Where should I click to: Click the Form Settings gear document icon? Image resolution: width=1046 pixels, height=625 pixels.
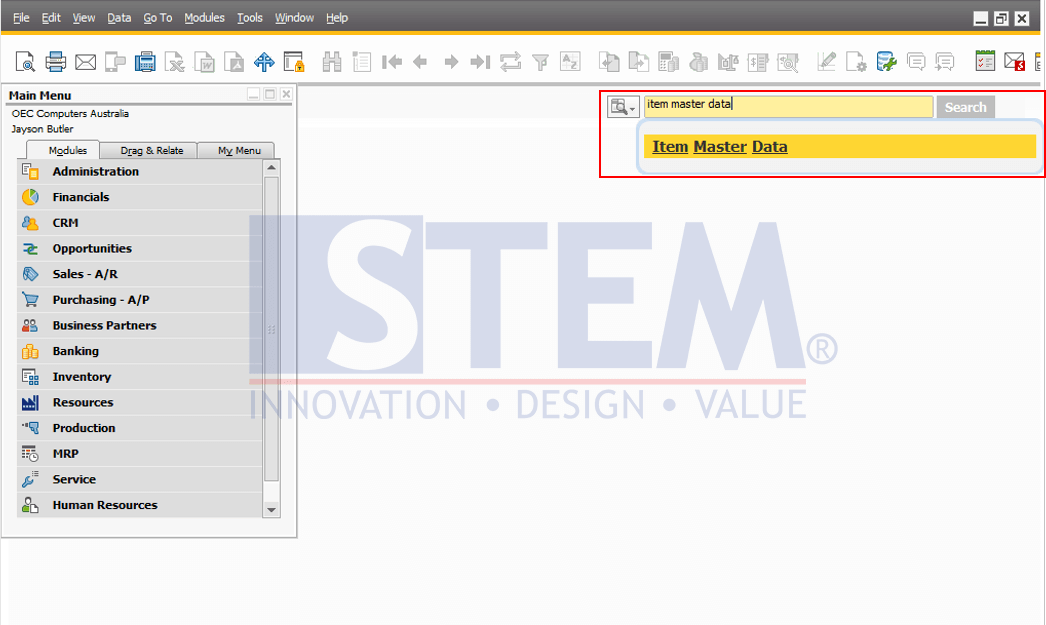point(856,62)
